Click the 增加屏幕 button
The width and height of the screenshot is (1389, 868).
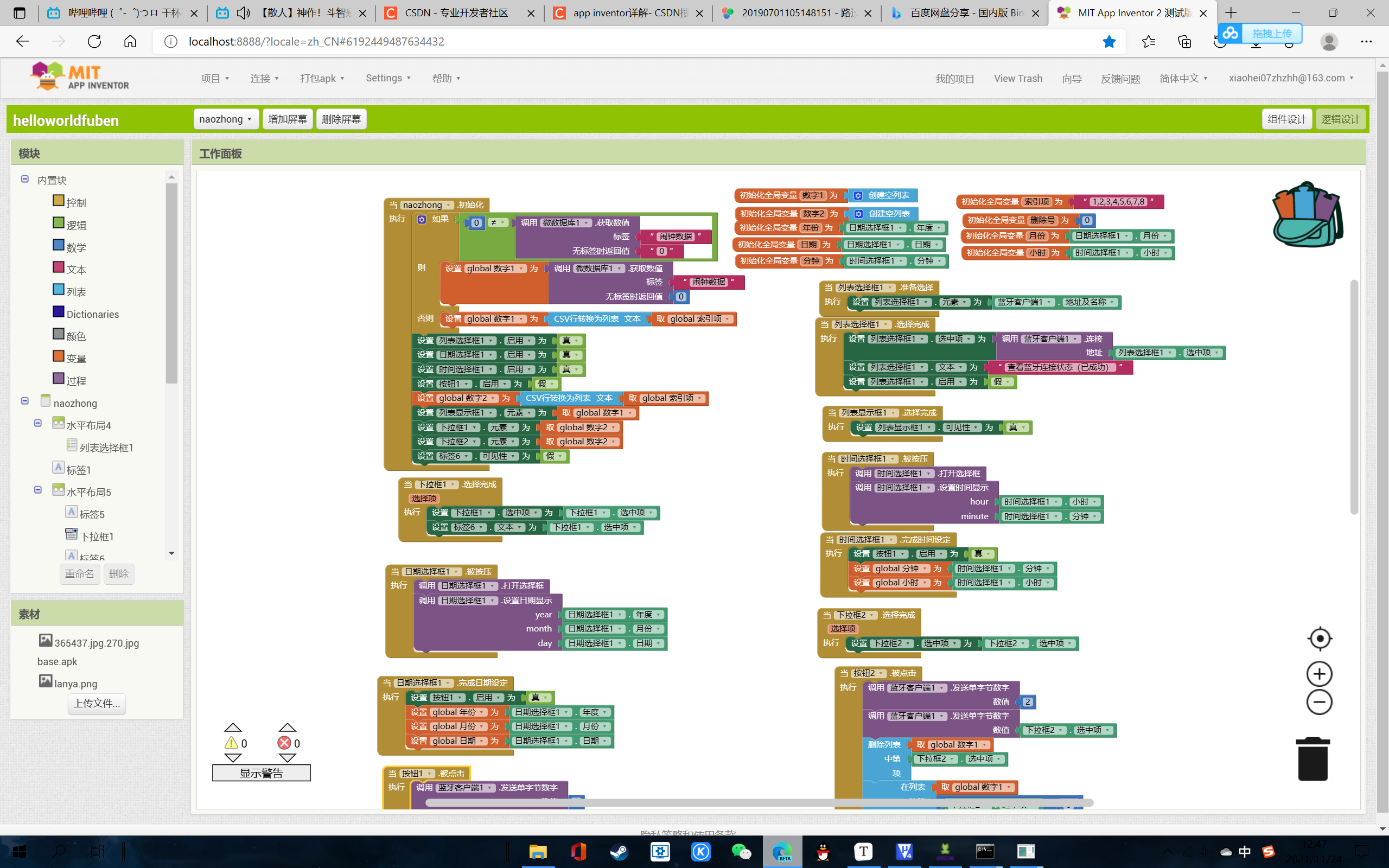pyautogui.click(x=288, y=119)
